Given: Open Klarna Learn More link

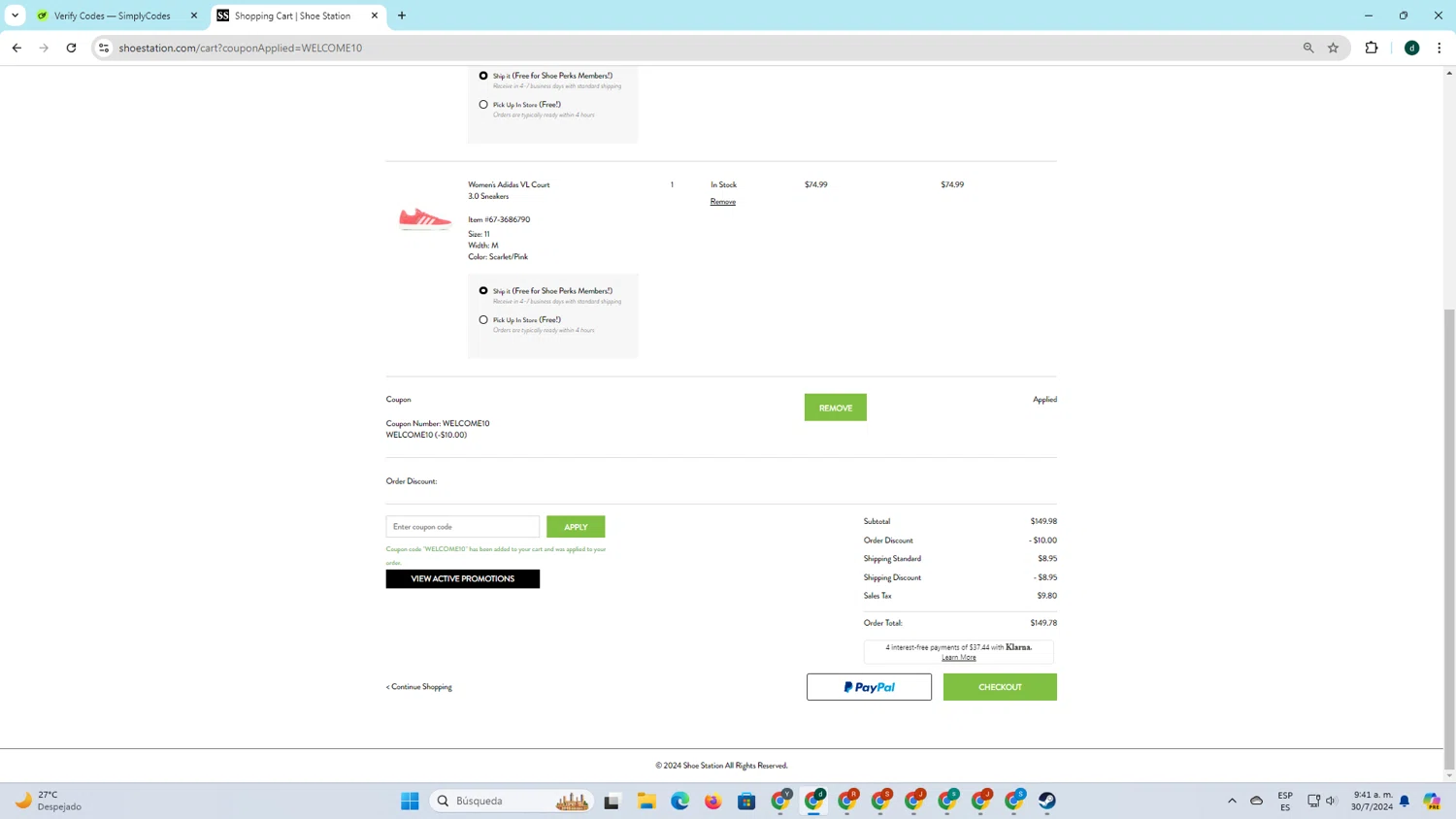Looking at the screenshot, I should tap(959, 658).
